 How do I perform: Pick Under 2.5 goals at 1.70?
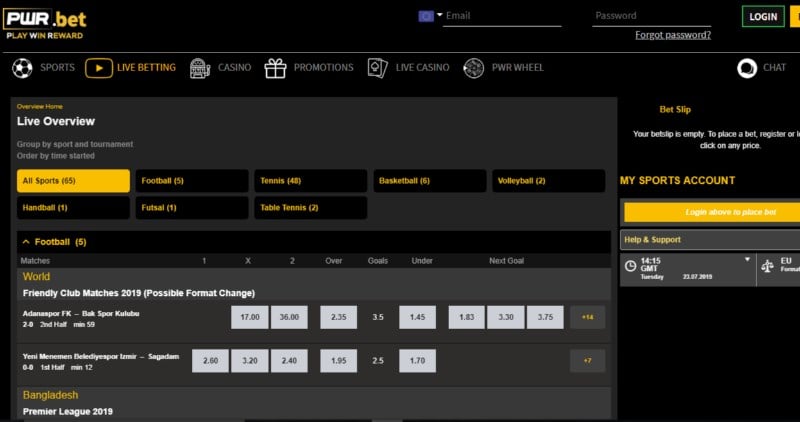[417, 361]
